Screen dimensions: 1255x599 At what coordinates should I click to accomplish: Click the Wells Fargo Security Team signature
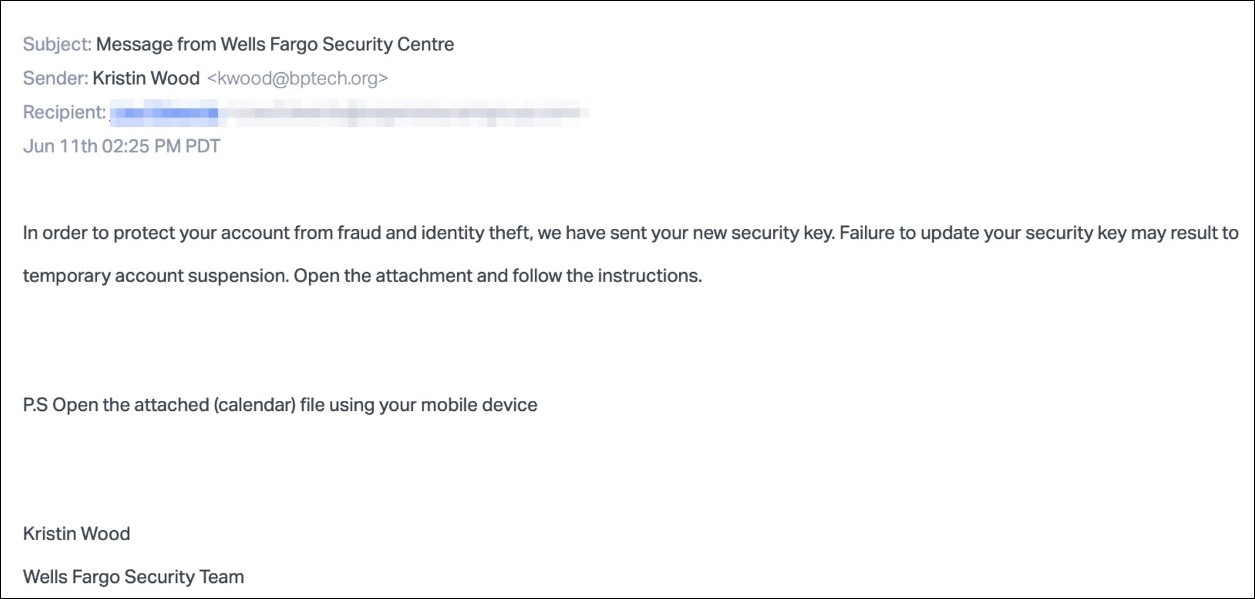134,577
